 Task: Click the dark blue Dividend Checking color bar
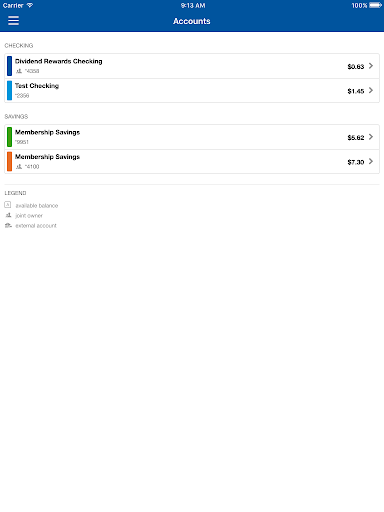[x=9, y=66]
